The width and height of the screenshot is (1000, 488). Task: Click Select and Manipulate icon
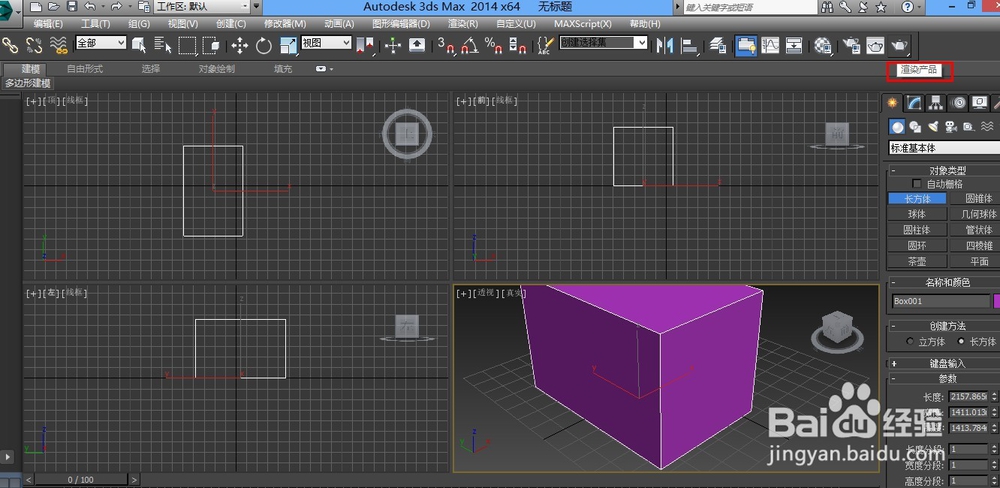pyautogui.click(x=393, y=45)
